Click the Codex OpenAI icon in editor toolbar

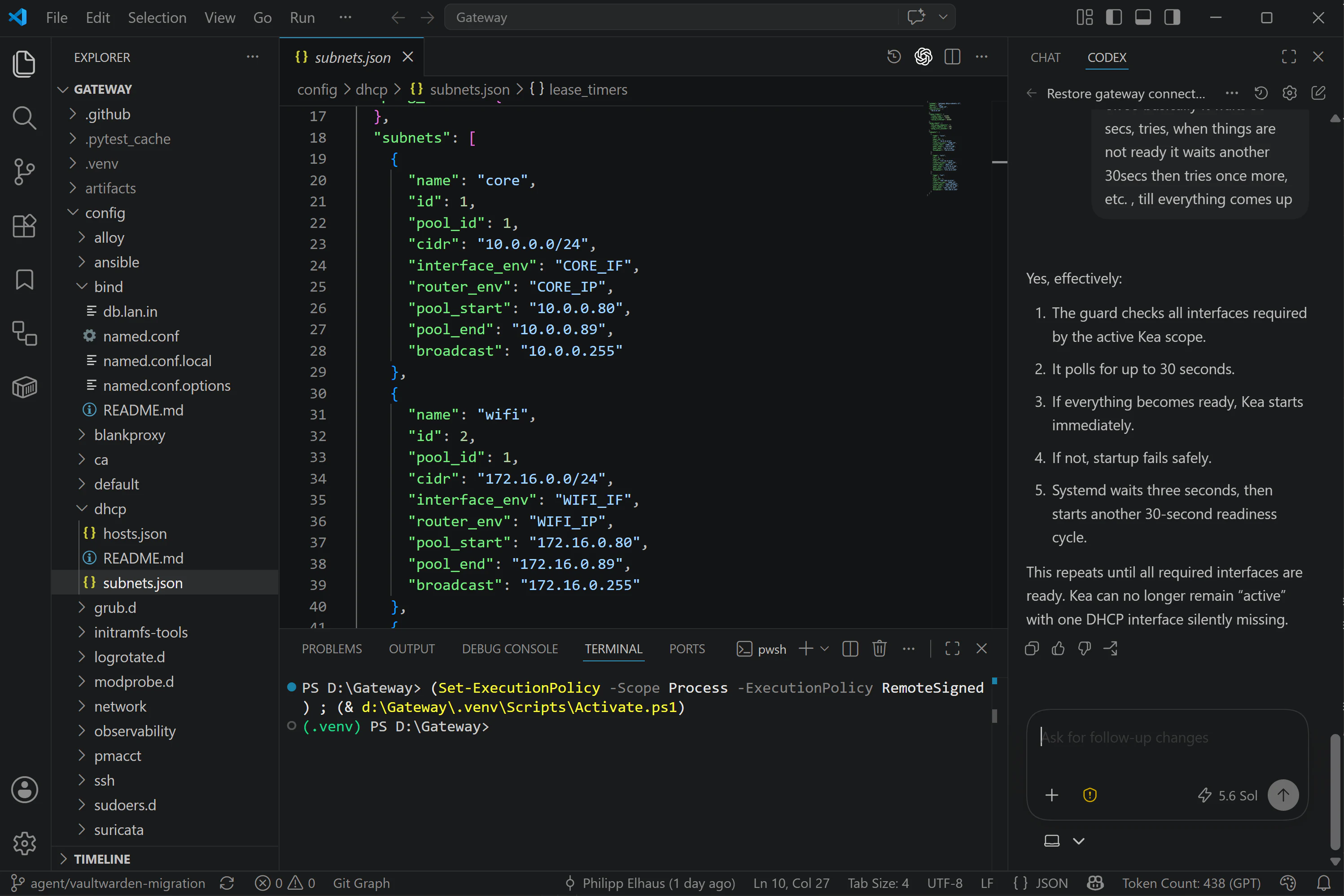(923, 57)
